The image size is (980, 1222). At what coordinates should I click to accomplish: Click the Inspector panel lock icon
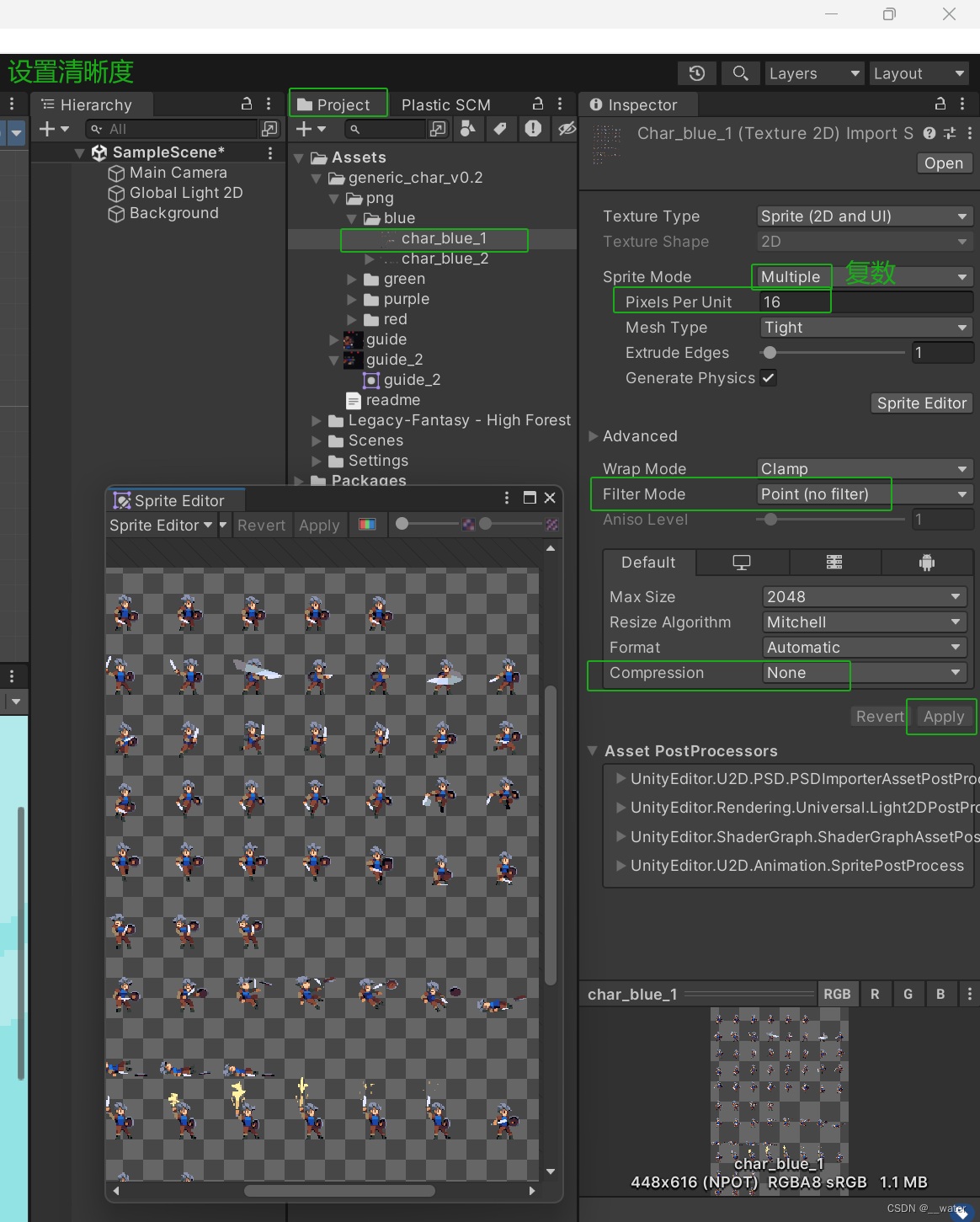pyautogui.click(x=940, y=104)
